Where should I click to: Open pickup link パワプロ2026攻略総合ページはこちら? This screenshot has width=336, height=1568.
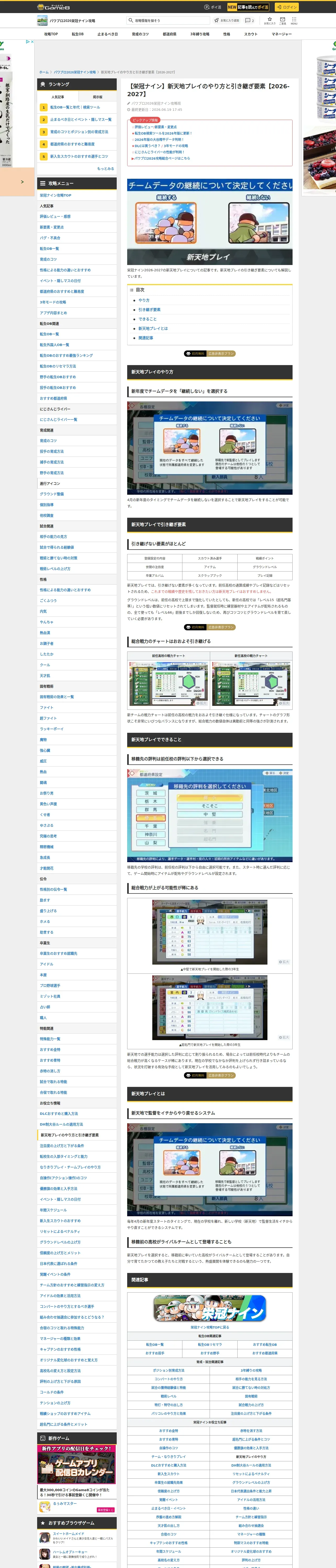[x=162, y=158]
